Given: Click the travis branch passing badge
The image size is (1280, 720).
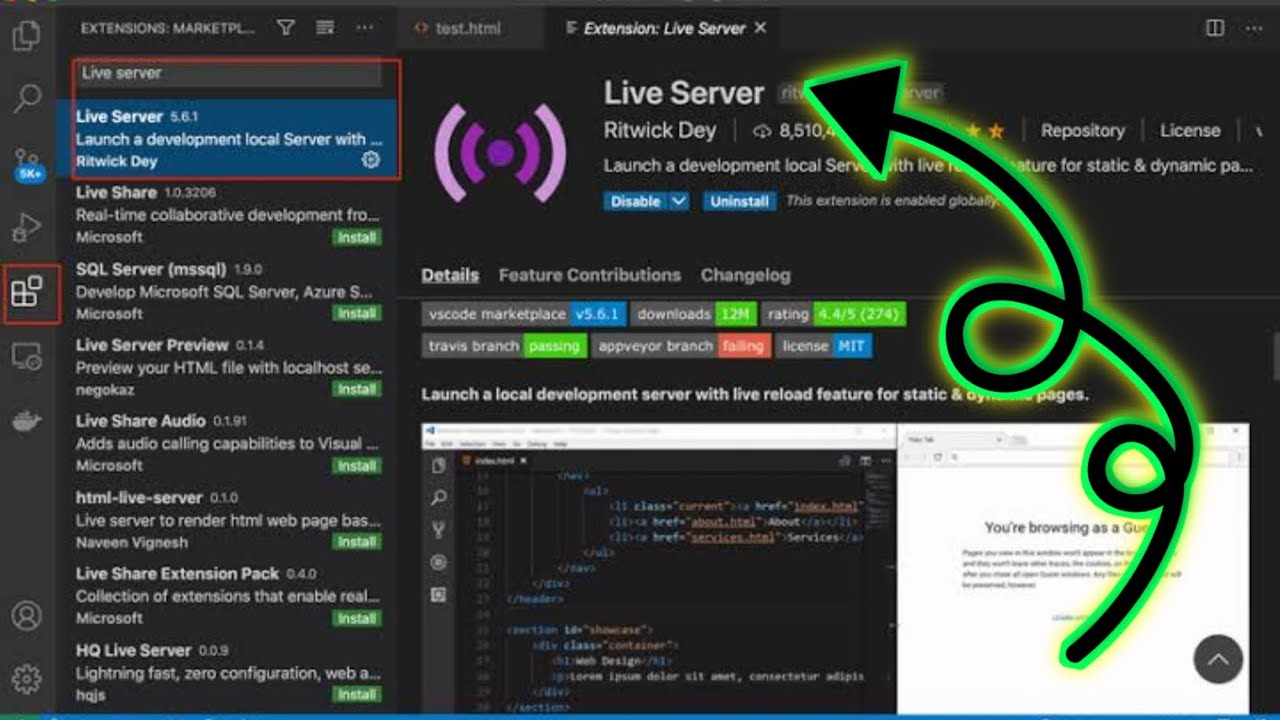Looking at the screenshot, I should click(504, 346).
